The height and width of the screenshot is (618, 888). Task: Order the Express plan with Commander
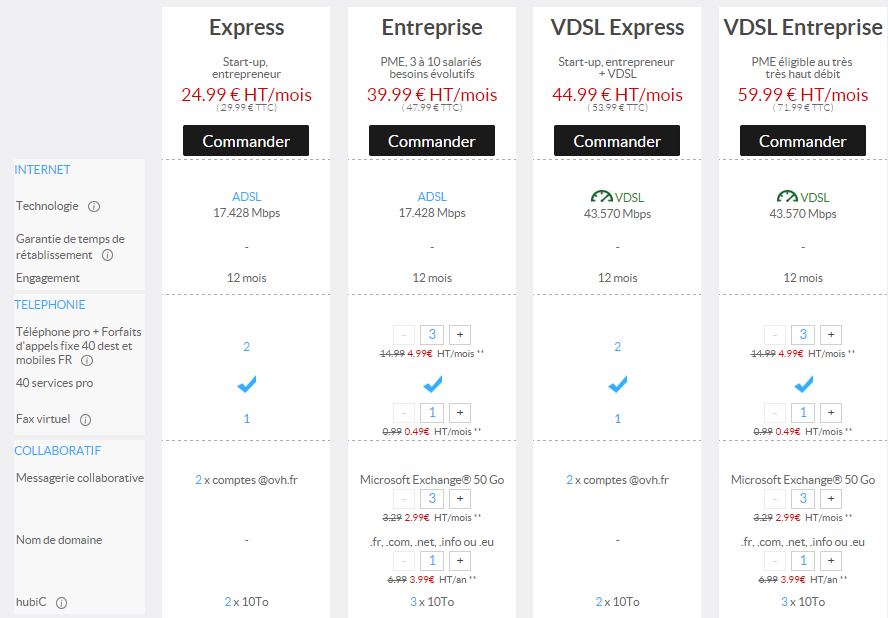[x=246, y=141]
